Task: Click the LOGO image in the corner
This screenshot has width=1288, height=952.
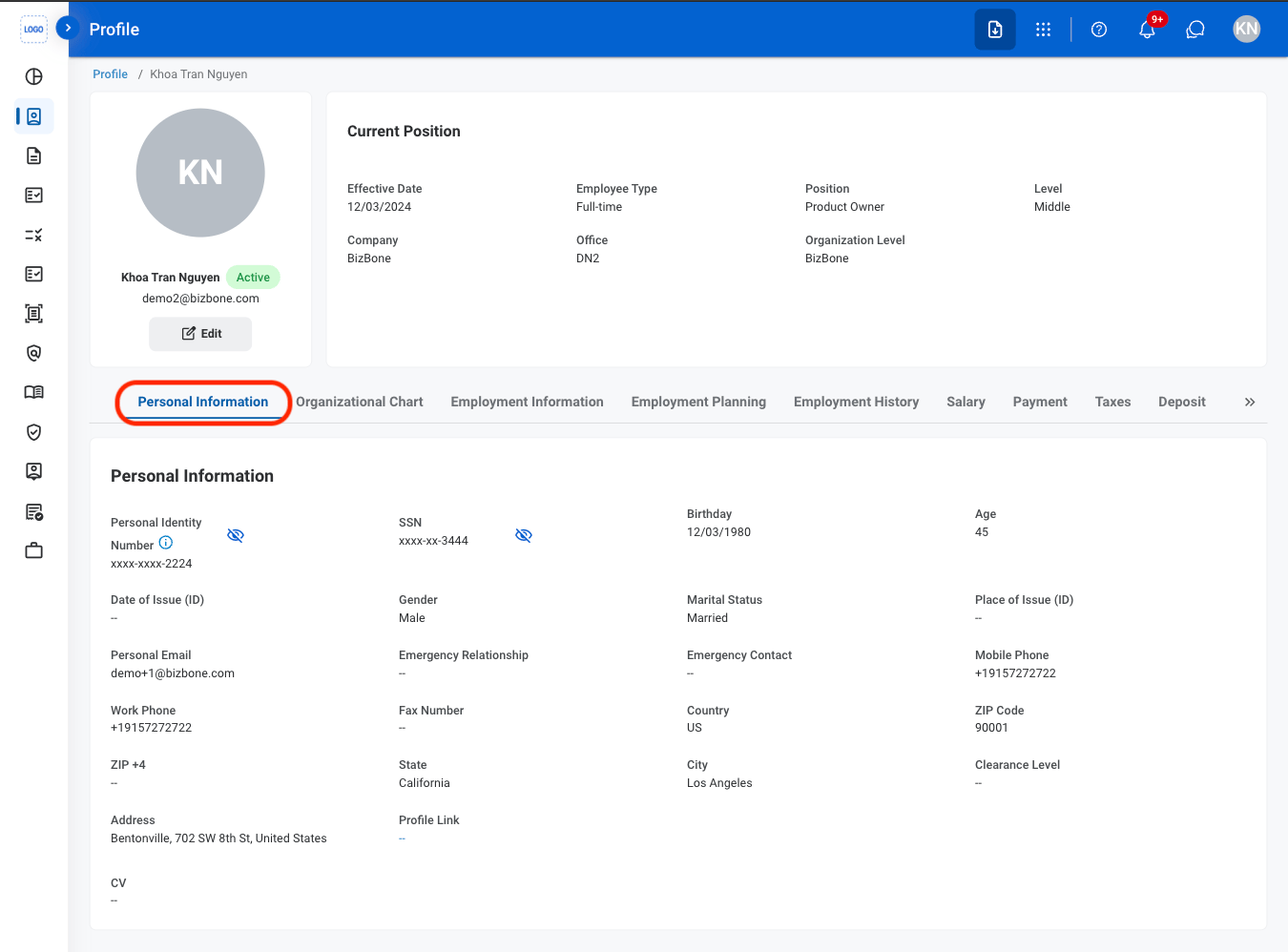Action: click(x=34, y=30)
